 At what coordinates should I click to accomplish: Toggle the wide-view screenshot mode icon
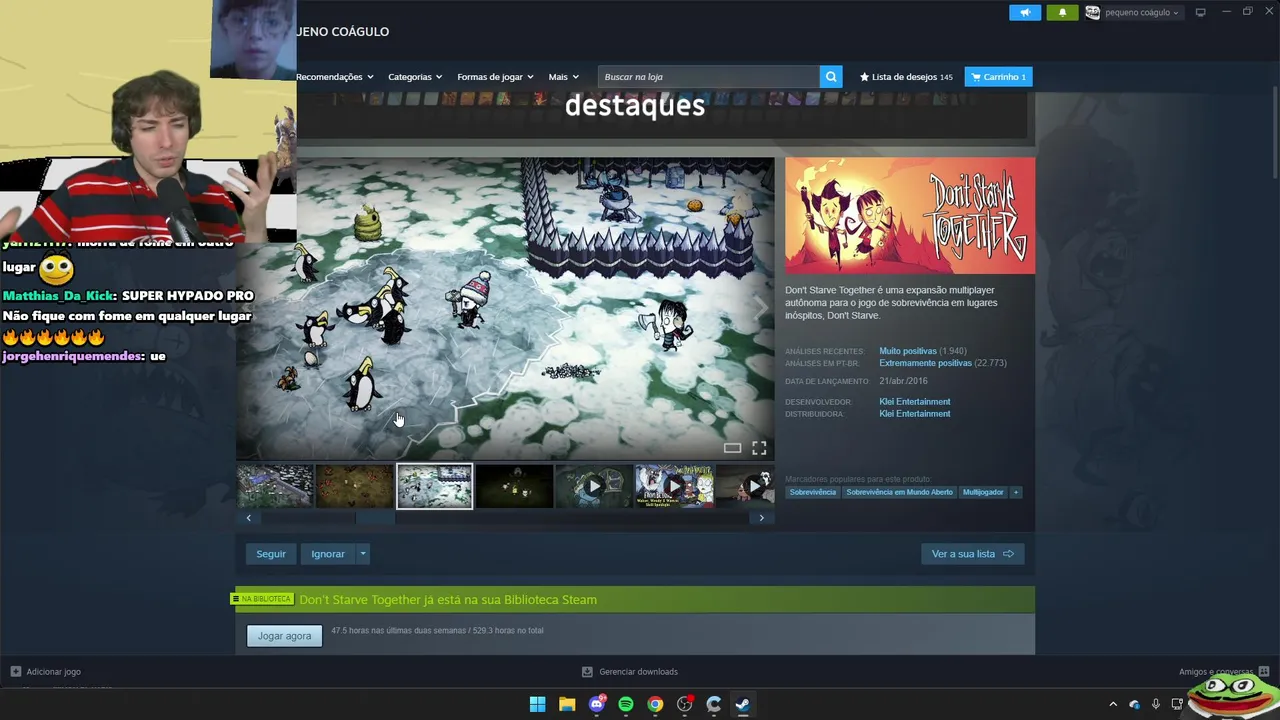click(x=732, y=448)
